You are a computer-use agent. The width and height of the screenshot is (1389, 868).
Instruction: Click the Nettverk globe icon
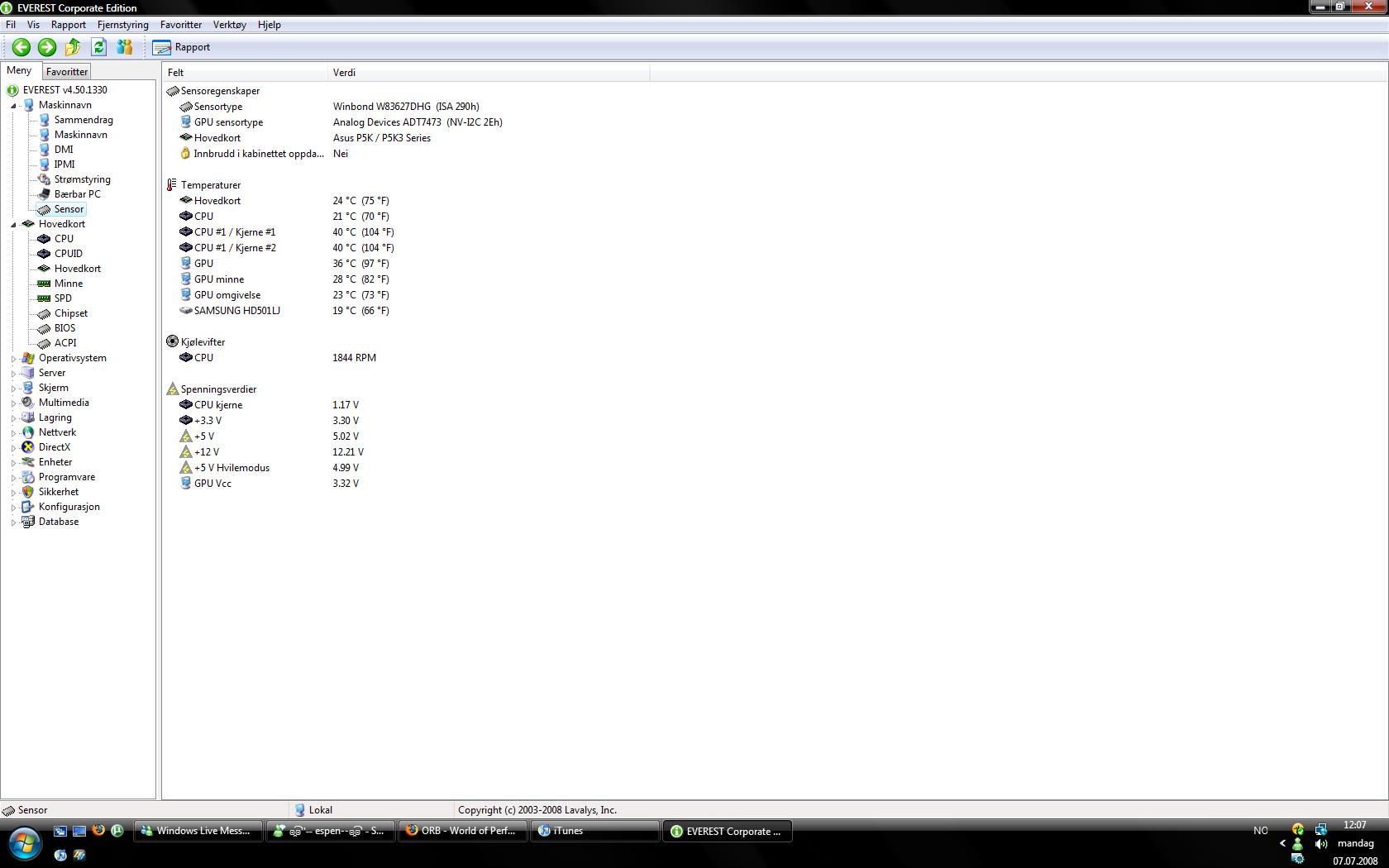point(28,432)
